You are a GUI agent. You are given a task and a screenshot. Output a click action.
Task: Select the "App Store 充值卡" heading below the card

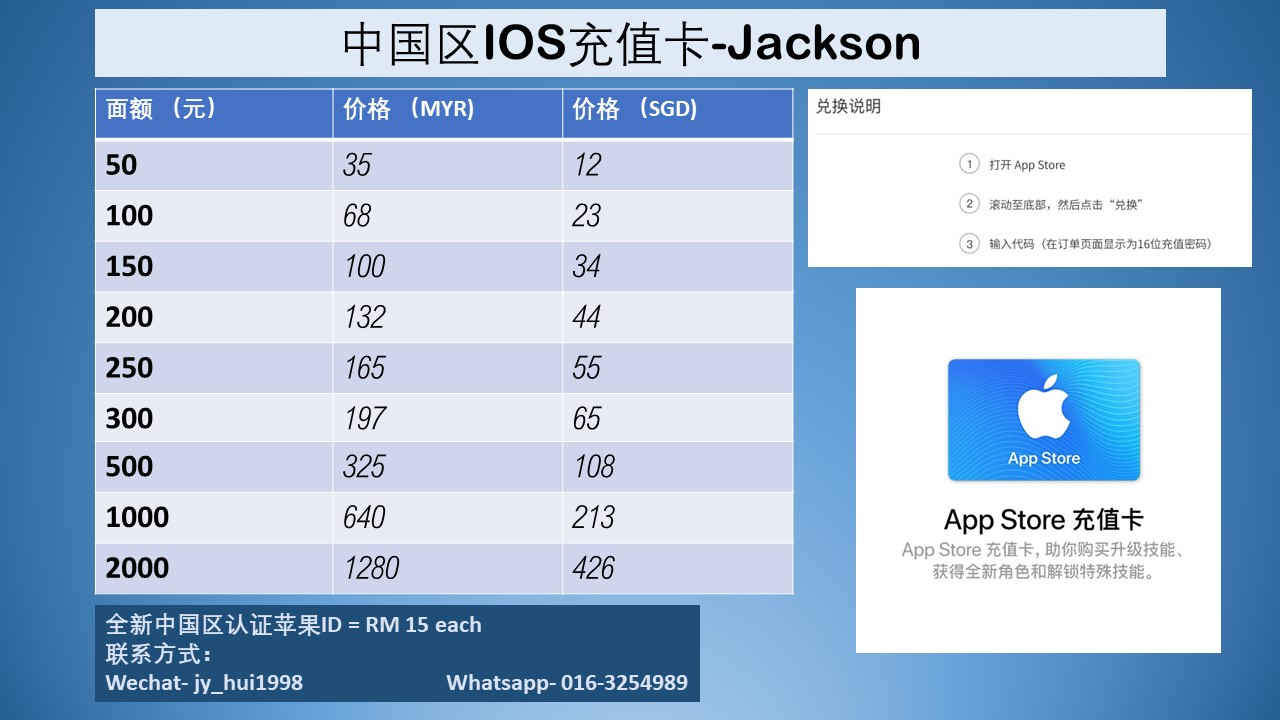pyautogui.click(x=1043, y=520)
